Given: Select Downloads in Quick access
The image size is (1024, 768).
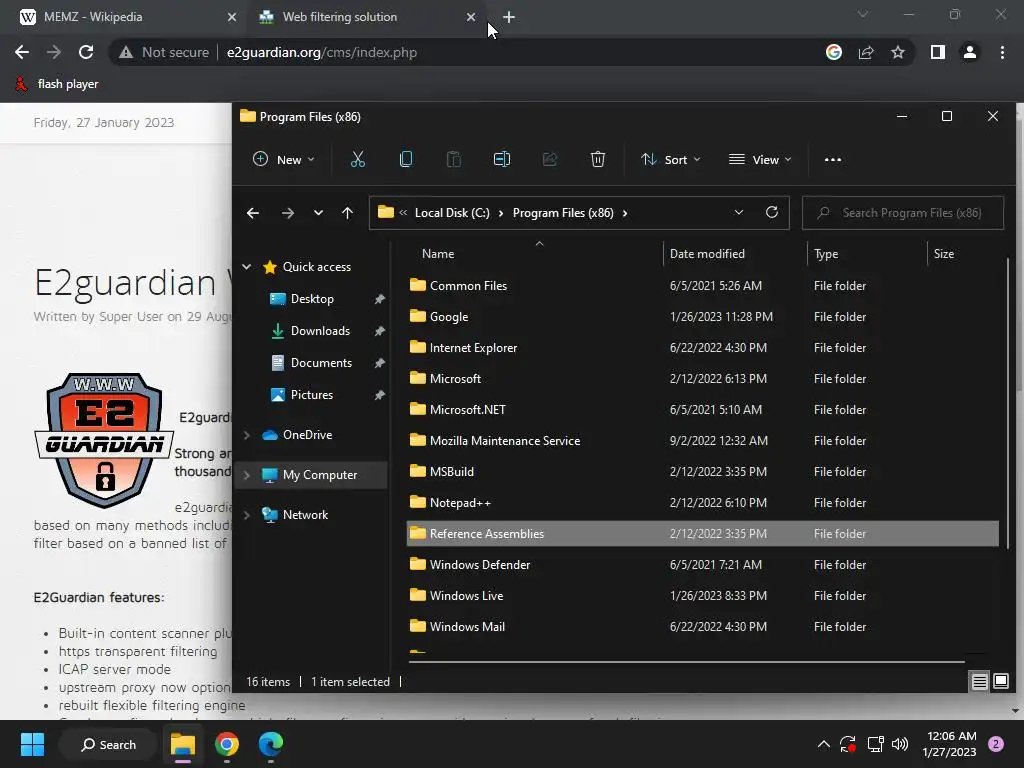Looking at the screenshot, I should [320, 330].
